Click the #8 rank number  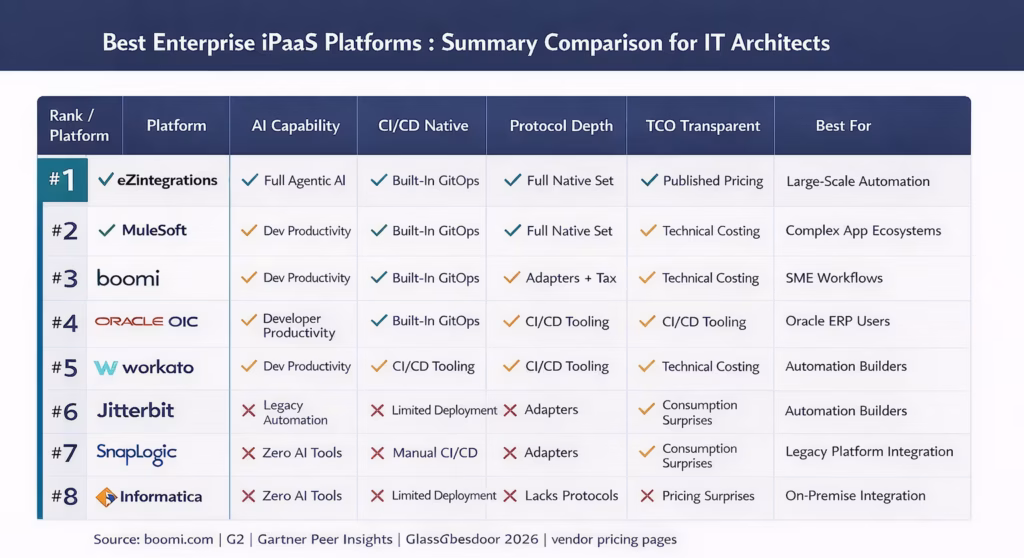[x=65, y=497]
